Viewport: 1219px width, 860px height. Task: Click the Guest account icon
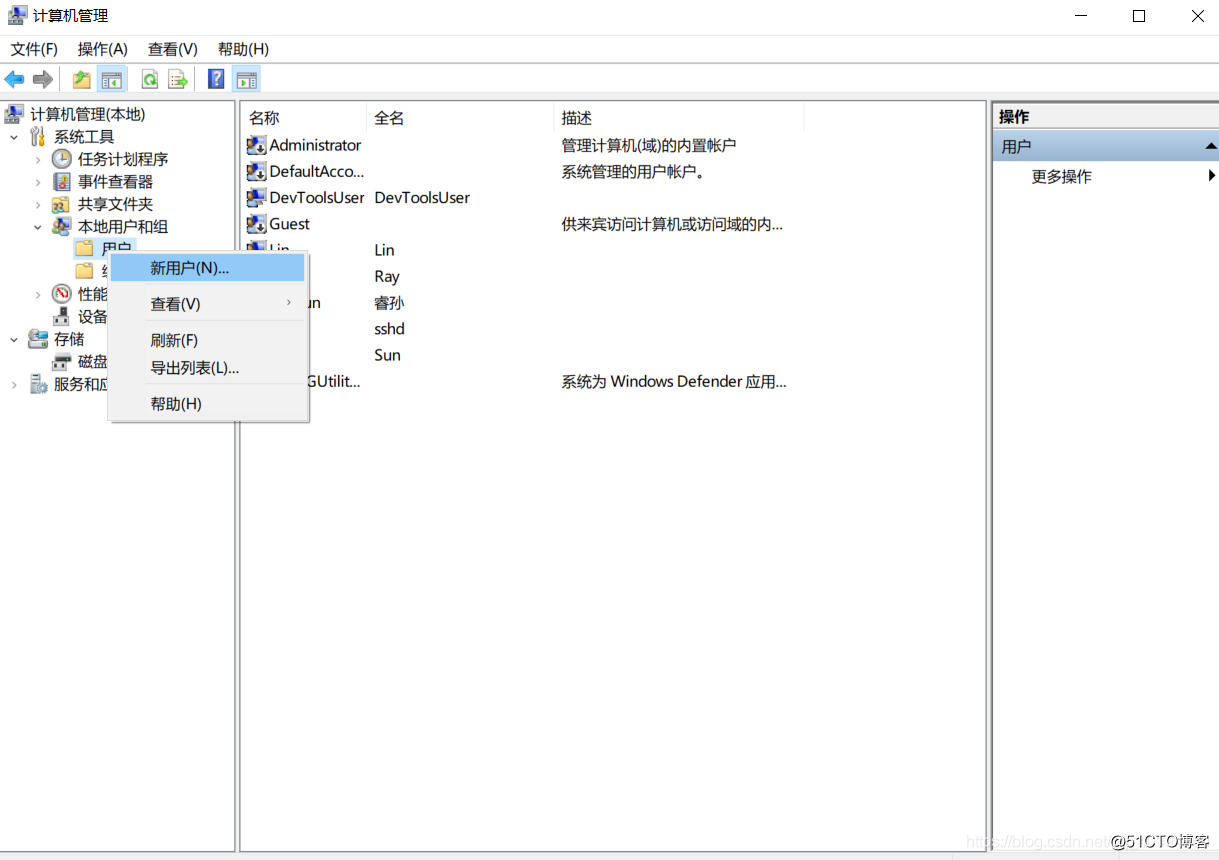click(256, 224)
